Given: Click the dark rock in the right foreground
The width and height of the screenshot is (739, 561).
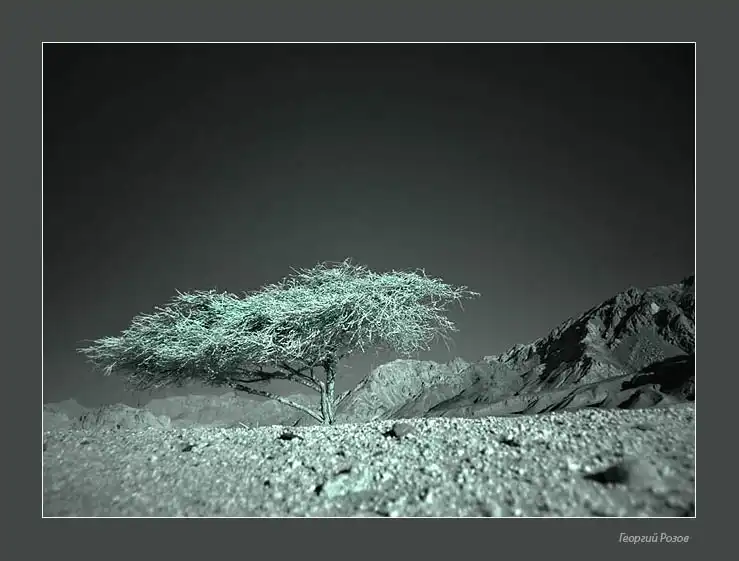Looking at the screenshot, I should (x=607, y=474).
